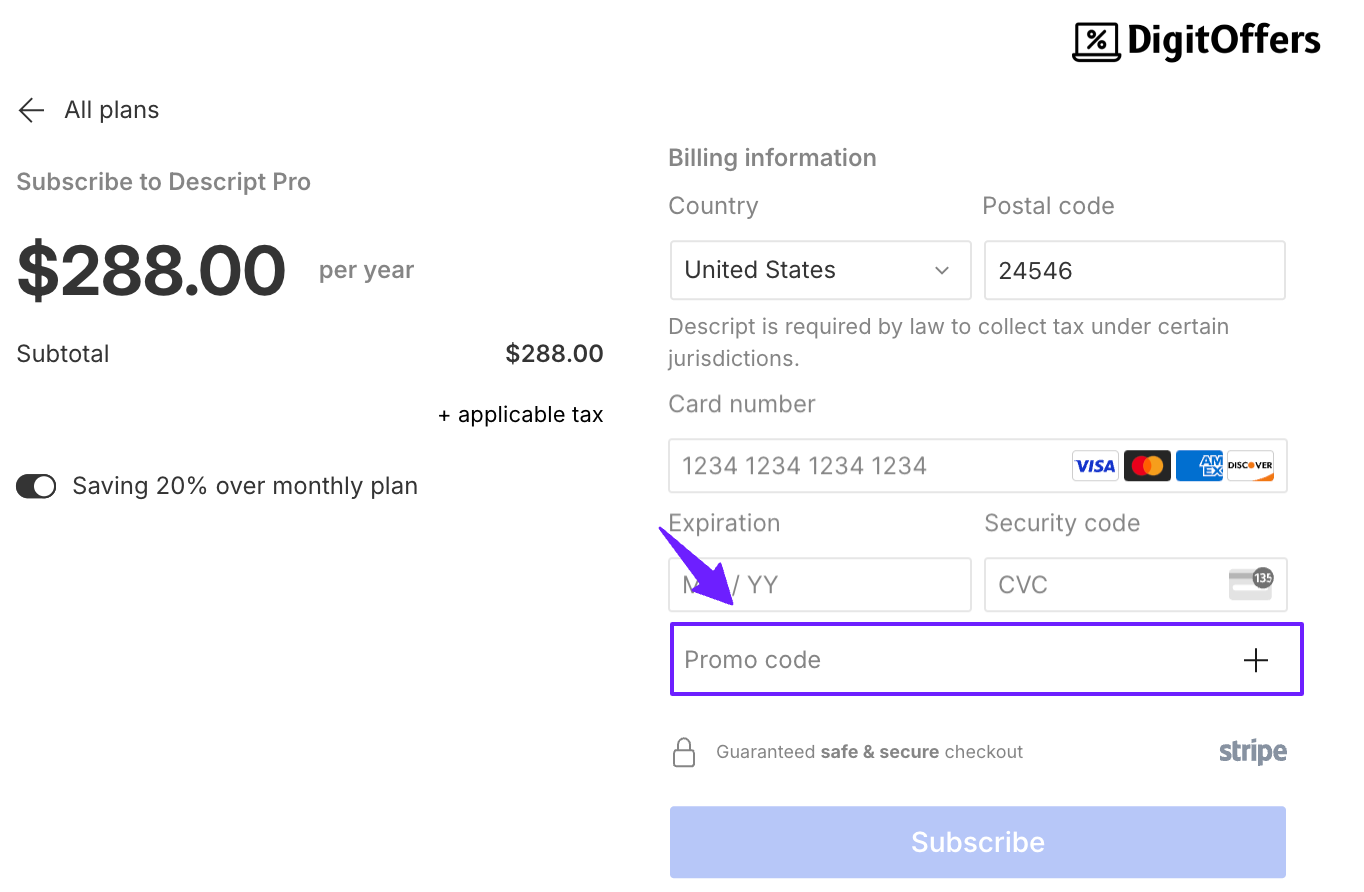
Task: Click the Subtotal $288.00 amount
Action: [554, 354]
